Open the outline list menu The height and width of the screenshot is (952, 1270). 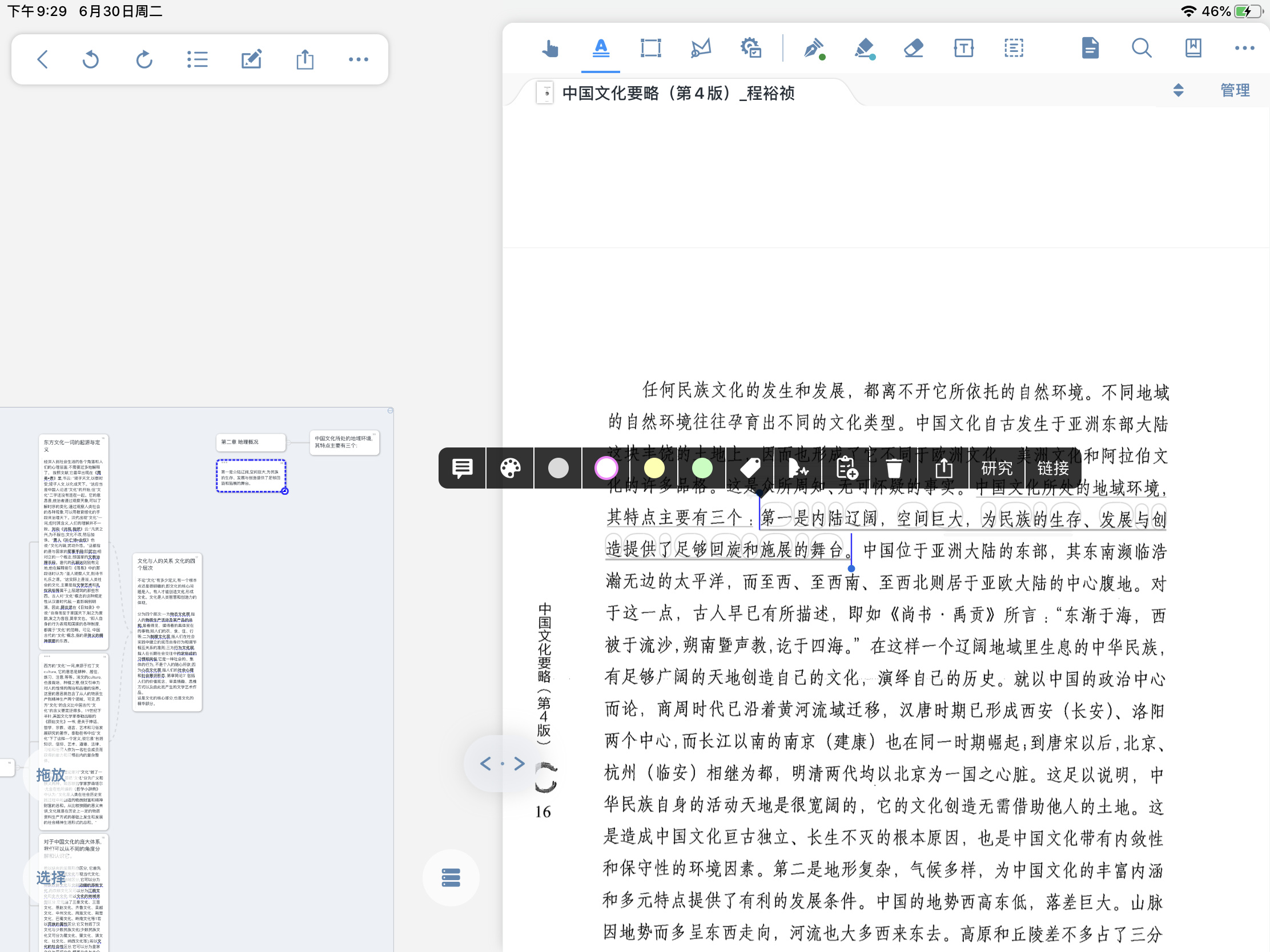(198, 59)
